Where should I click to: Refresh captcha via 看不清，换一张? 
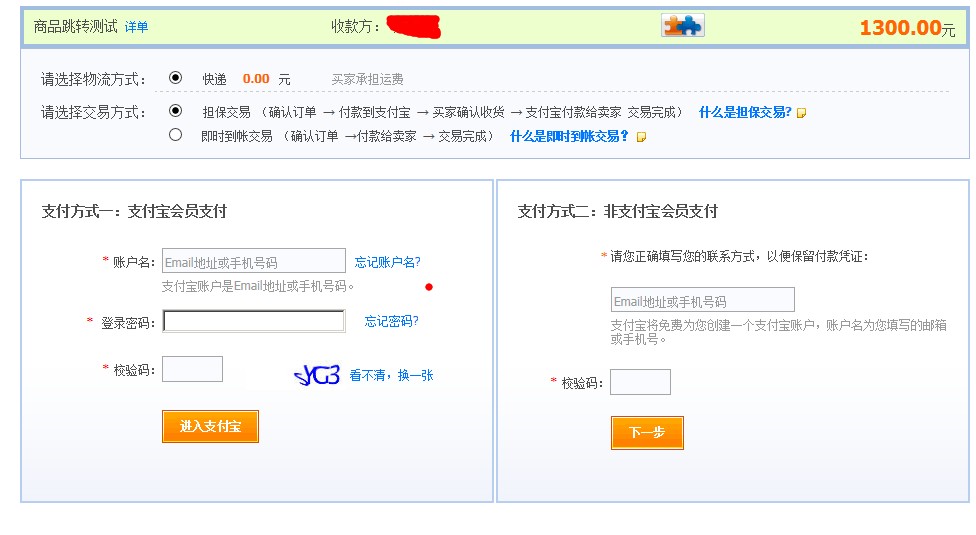pyautogui.click(x=392, y=375)
